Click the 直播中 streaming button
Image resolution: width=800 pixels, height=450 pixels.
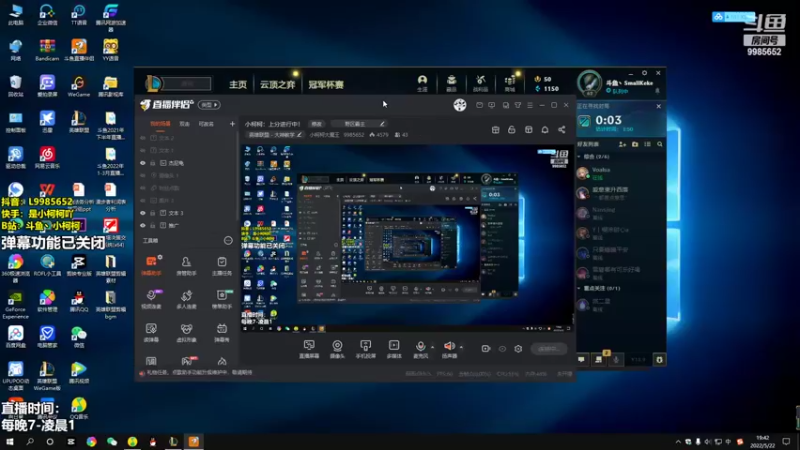pyautogui.click(x=549, y=348)
